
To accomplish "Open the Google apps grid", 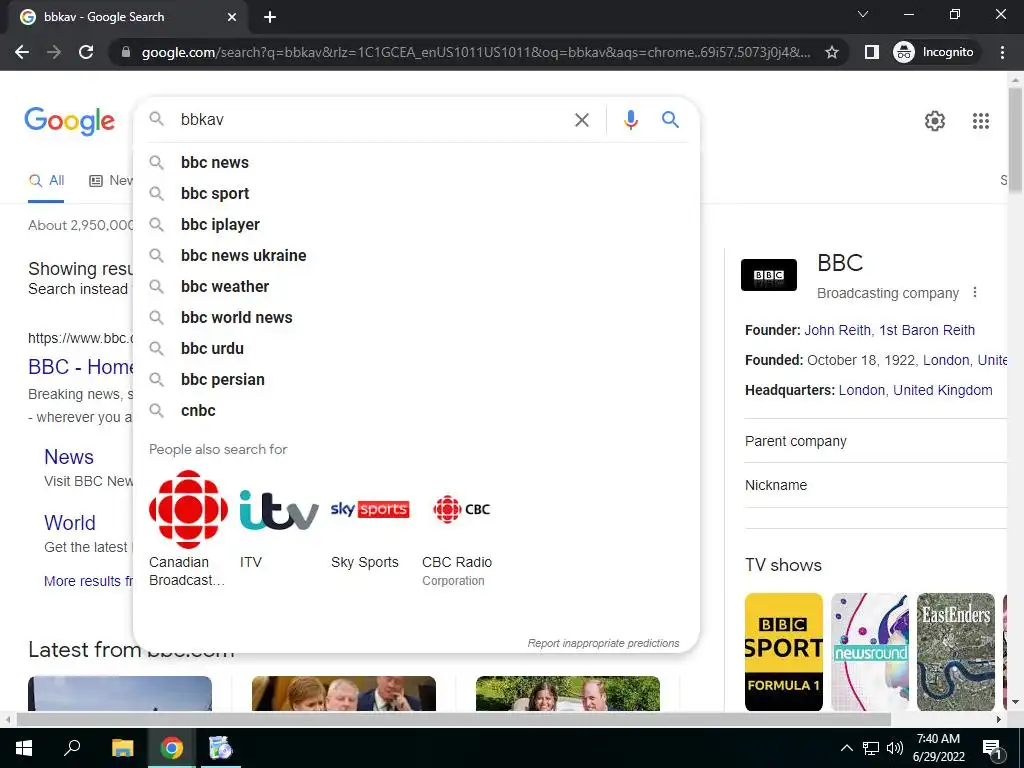I will [980, 121].
